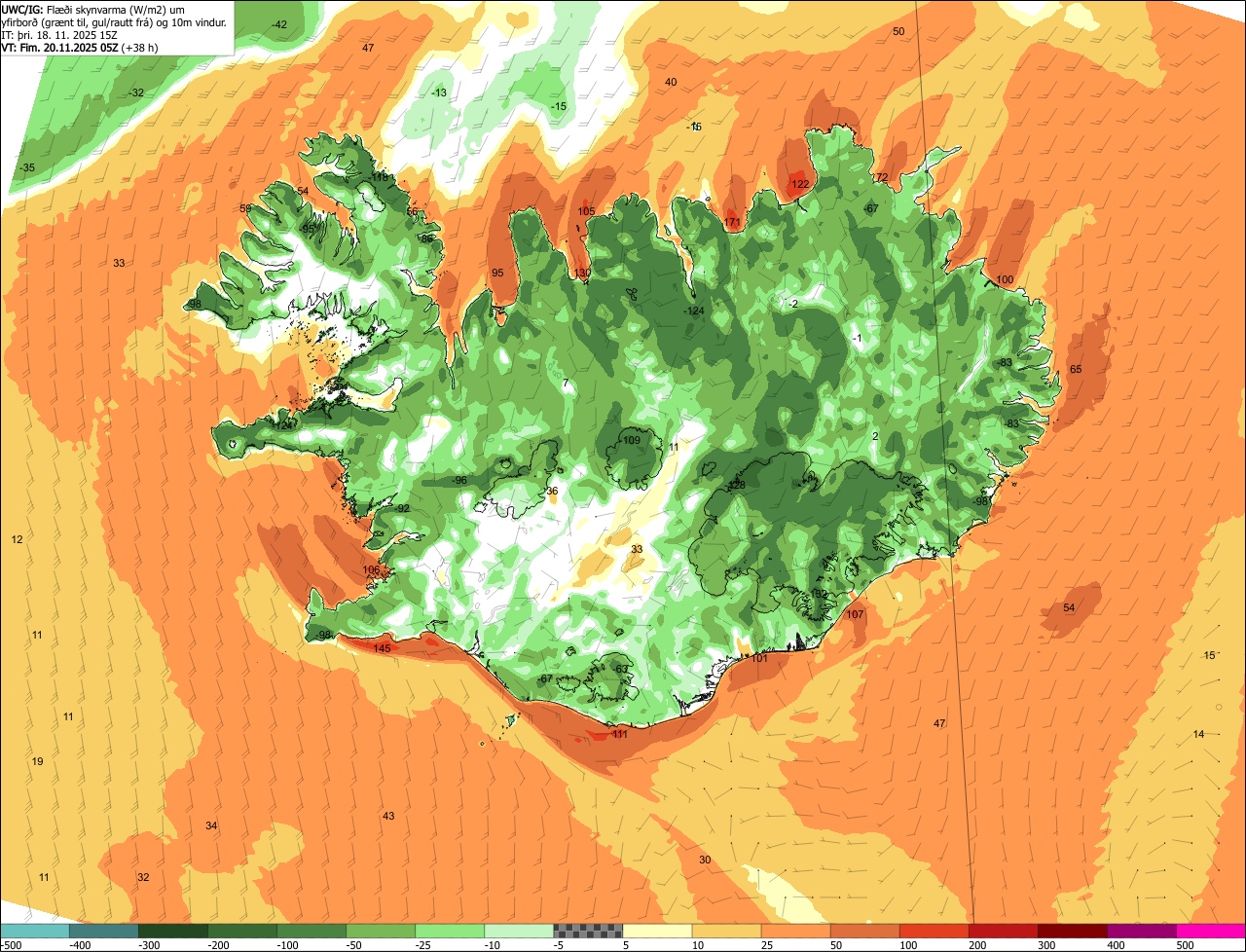Viewport: 1246px width, 952px height.
Task: Click the map value 43
Action: tap(388, 816)
